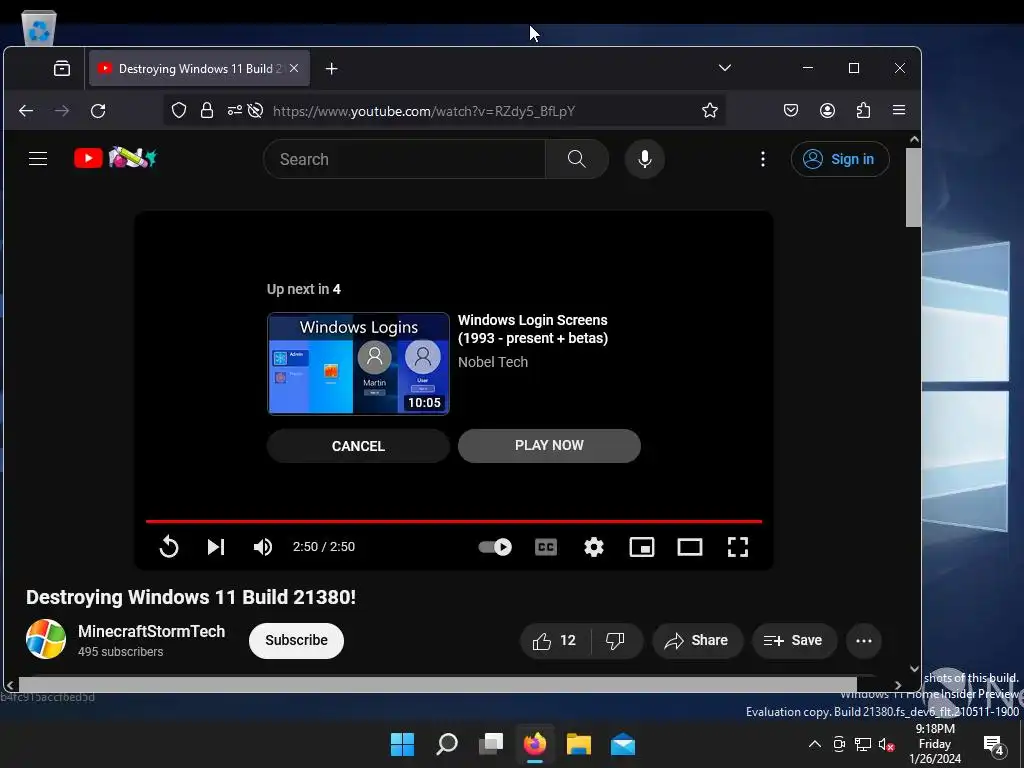Bookmark this page with the star
This screenshot has width=1024, height=768.
(x=710, y=110)
